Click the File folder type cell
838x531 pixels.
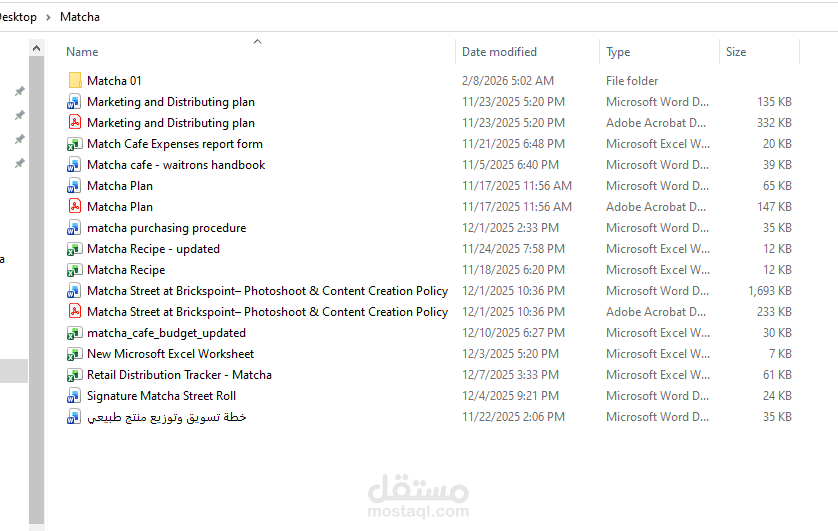[x=632, y=81]
